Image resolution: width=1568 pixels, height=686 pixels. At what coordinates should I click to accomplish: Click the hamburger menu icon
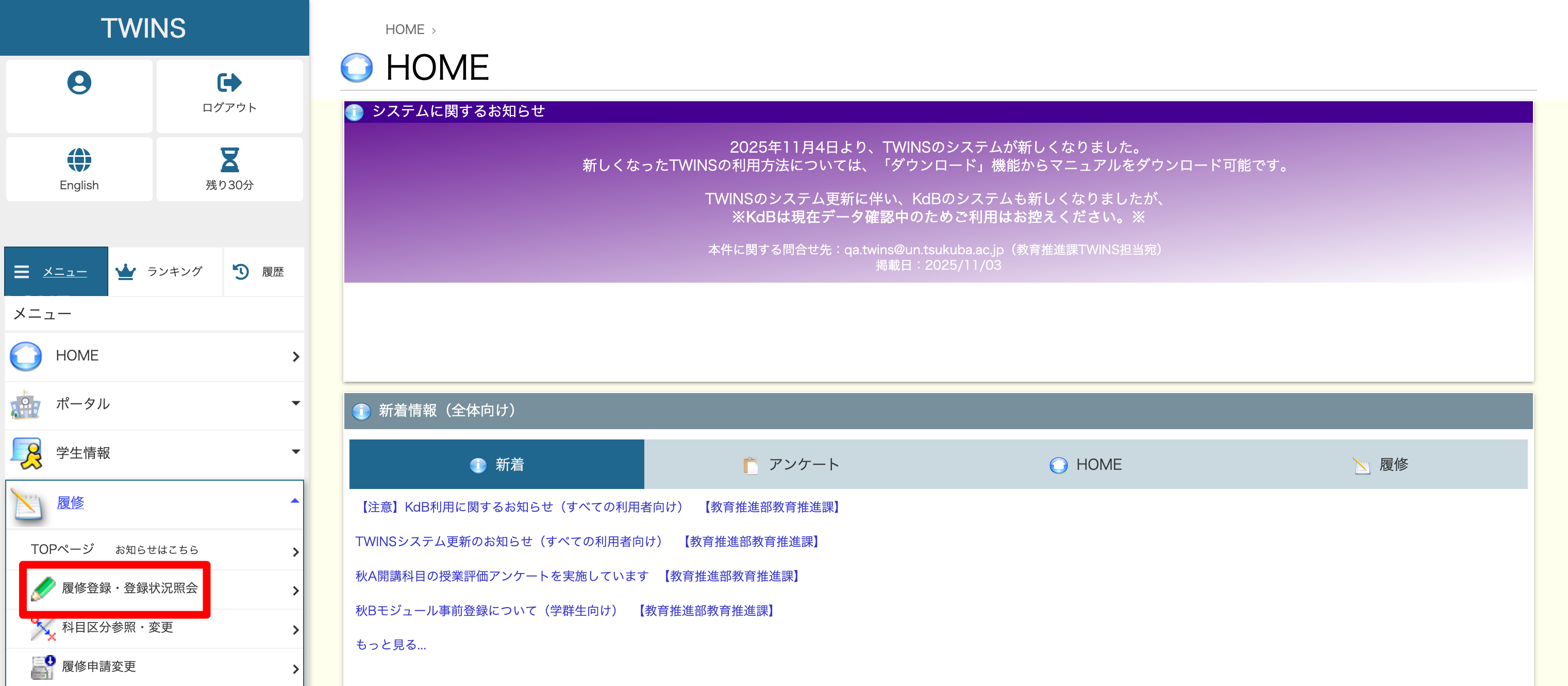[x=22, y=272]
